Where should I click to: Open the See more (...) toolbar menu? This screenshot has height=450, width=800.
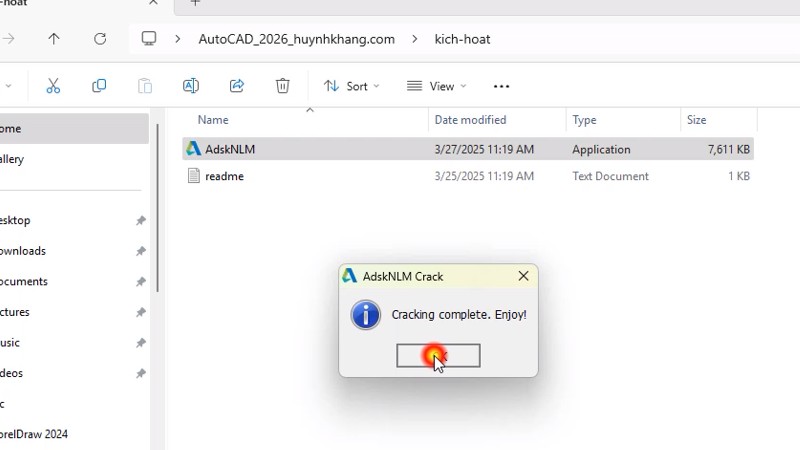point(502,86)
